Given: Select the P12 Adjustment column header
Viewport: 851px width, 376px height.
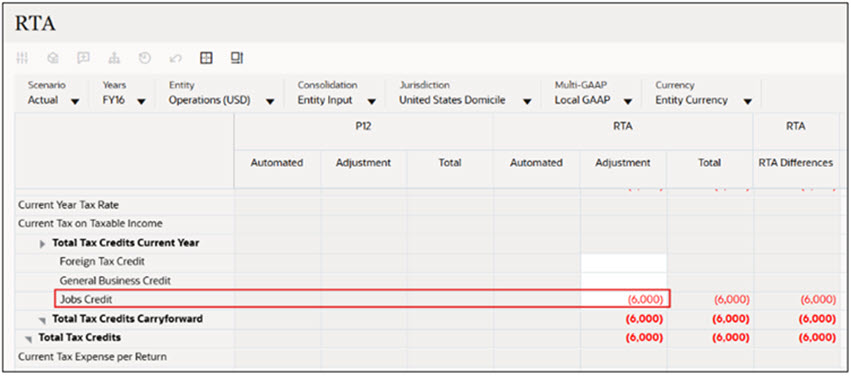Looking at the screenshot, I should coord(363,163).
